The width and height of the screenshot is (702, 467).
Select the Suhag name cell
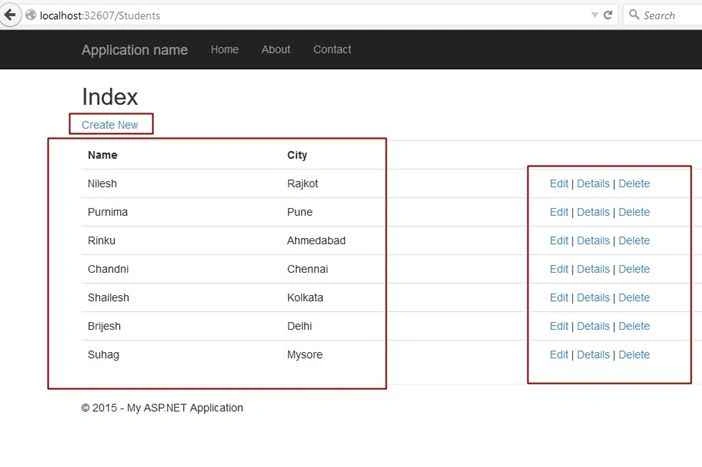coord(103,355)
